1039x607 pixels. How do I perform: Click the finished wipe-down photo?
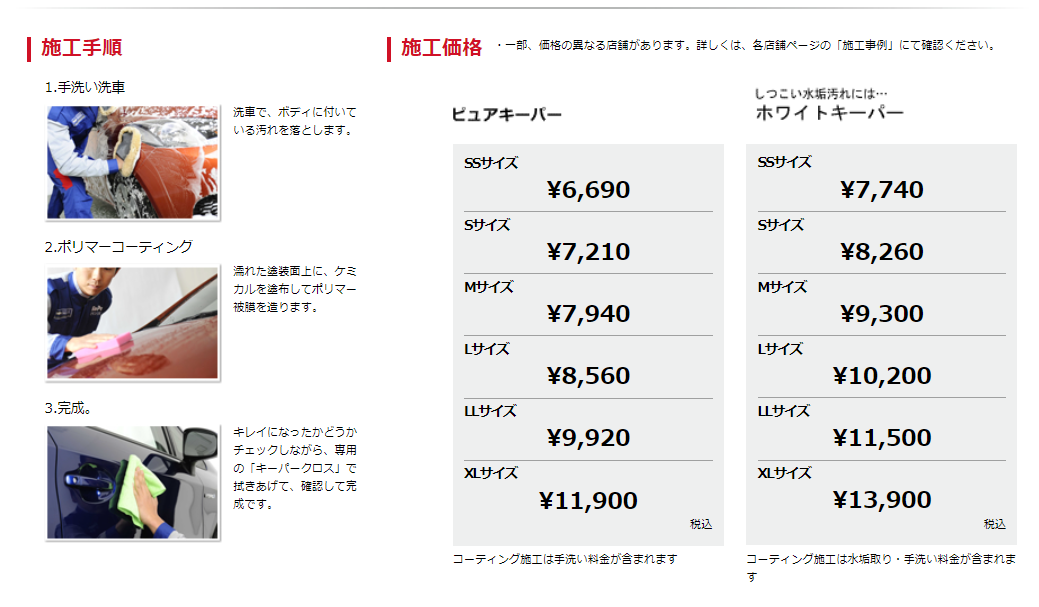click(132, 482)
